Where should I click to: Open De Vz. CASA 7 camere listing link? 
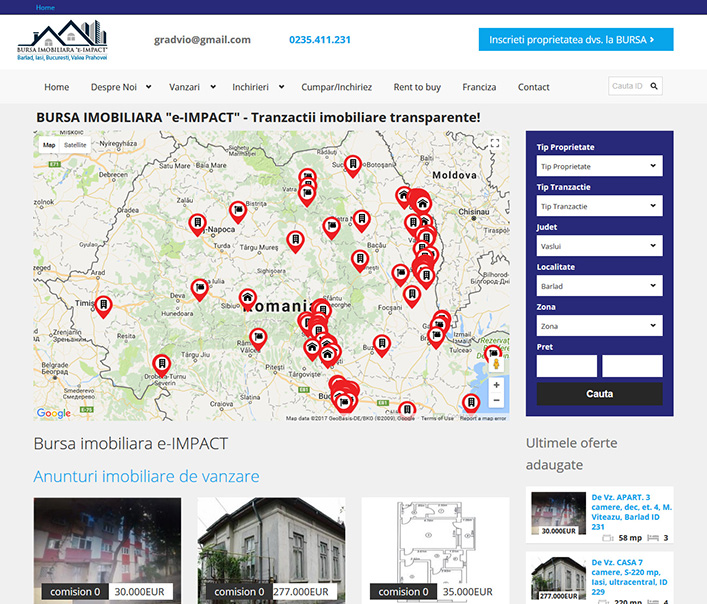[629, 577]
